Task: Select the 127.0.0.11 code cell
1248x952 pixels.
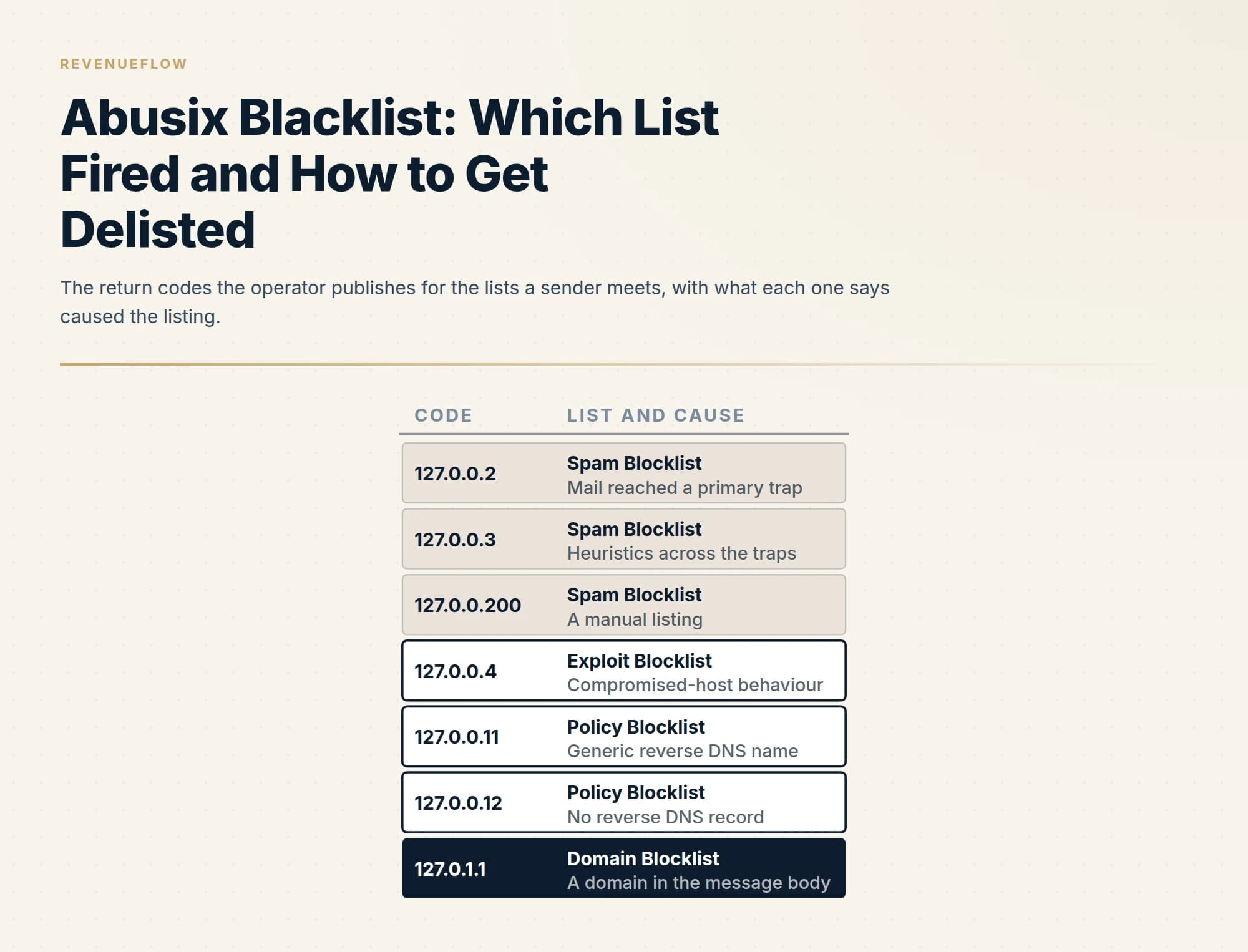Action: coord(457,737)
